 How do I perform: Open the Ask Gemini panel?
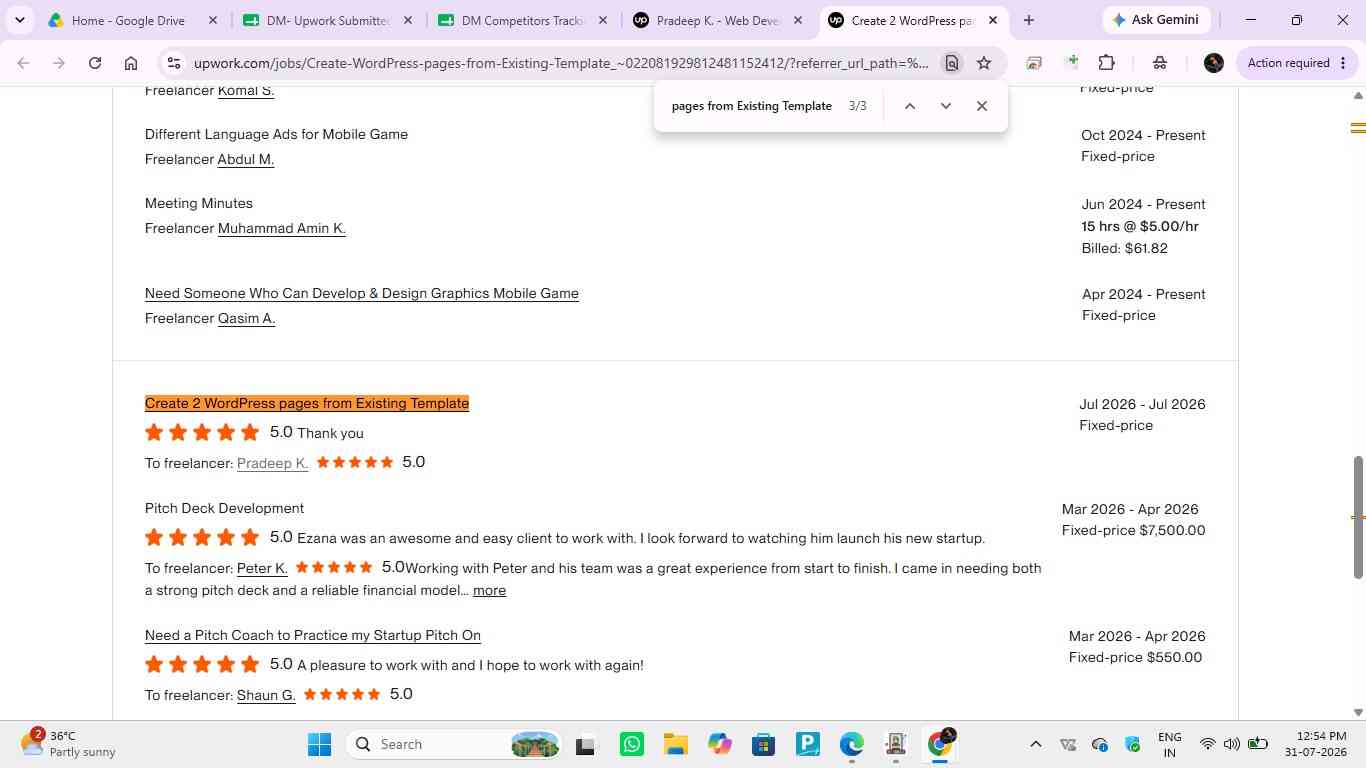[x=1156, y=20]
